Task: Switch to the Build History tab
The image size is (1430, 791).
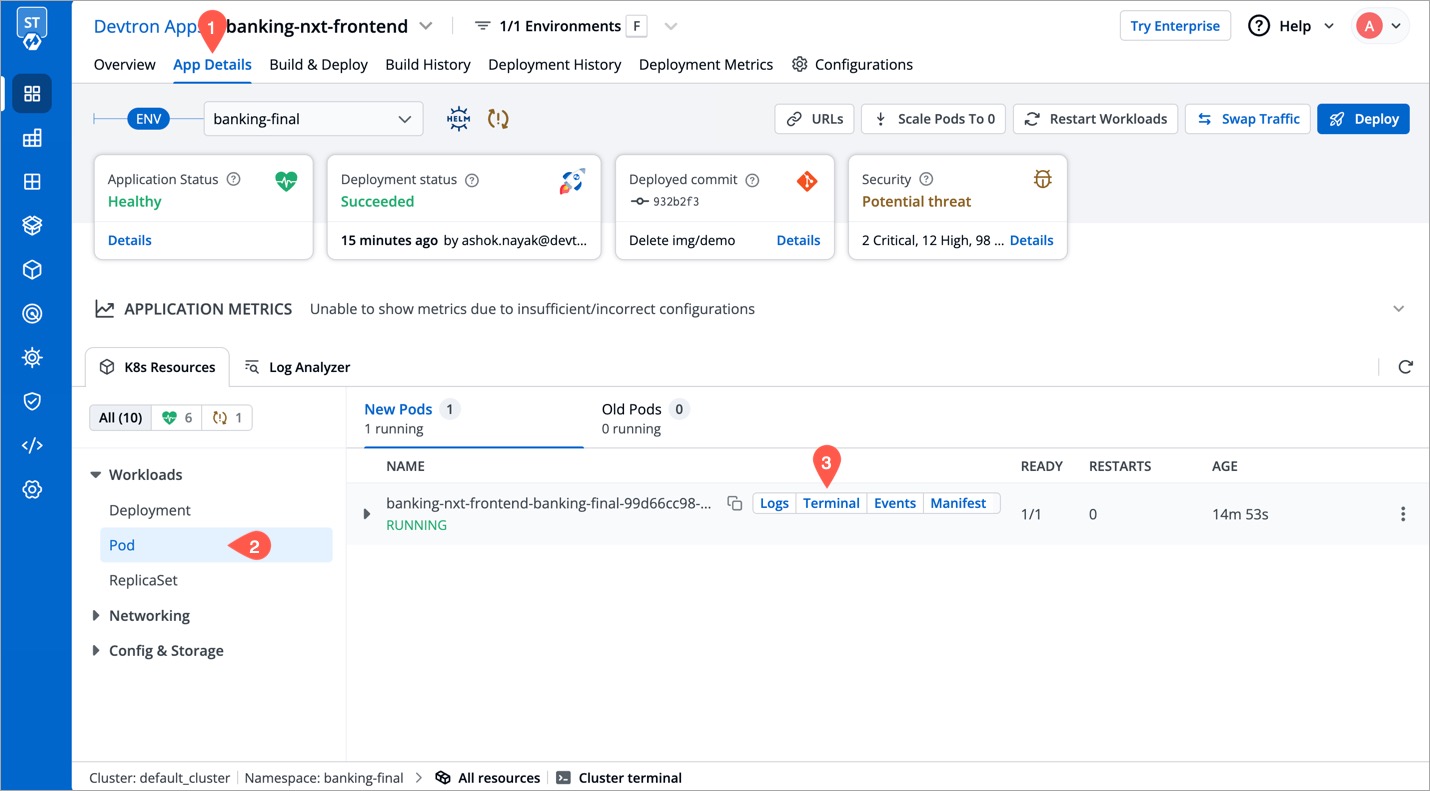Action: click(427, 65)
